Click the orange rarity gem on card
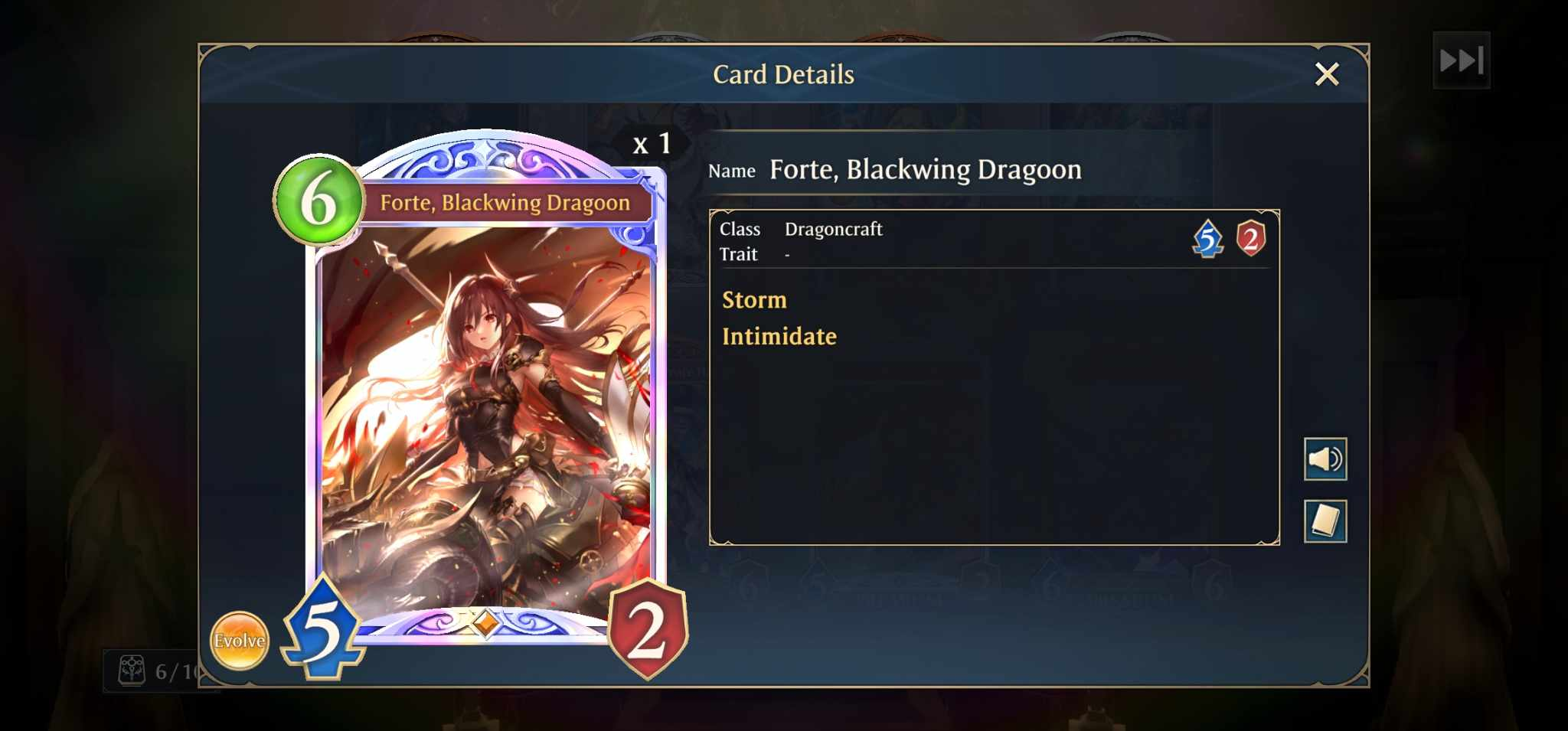The width and height of the screenshot is (1568, 731). tap(485, 622)
